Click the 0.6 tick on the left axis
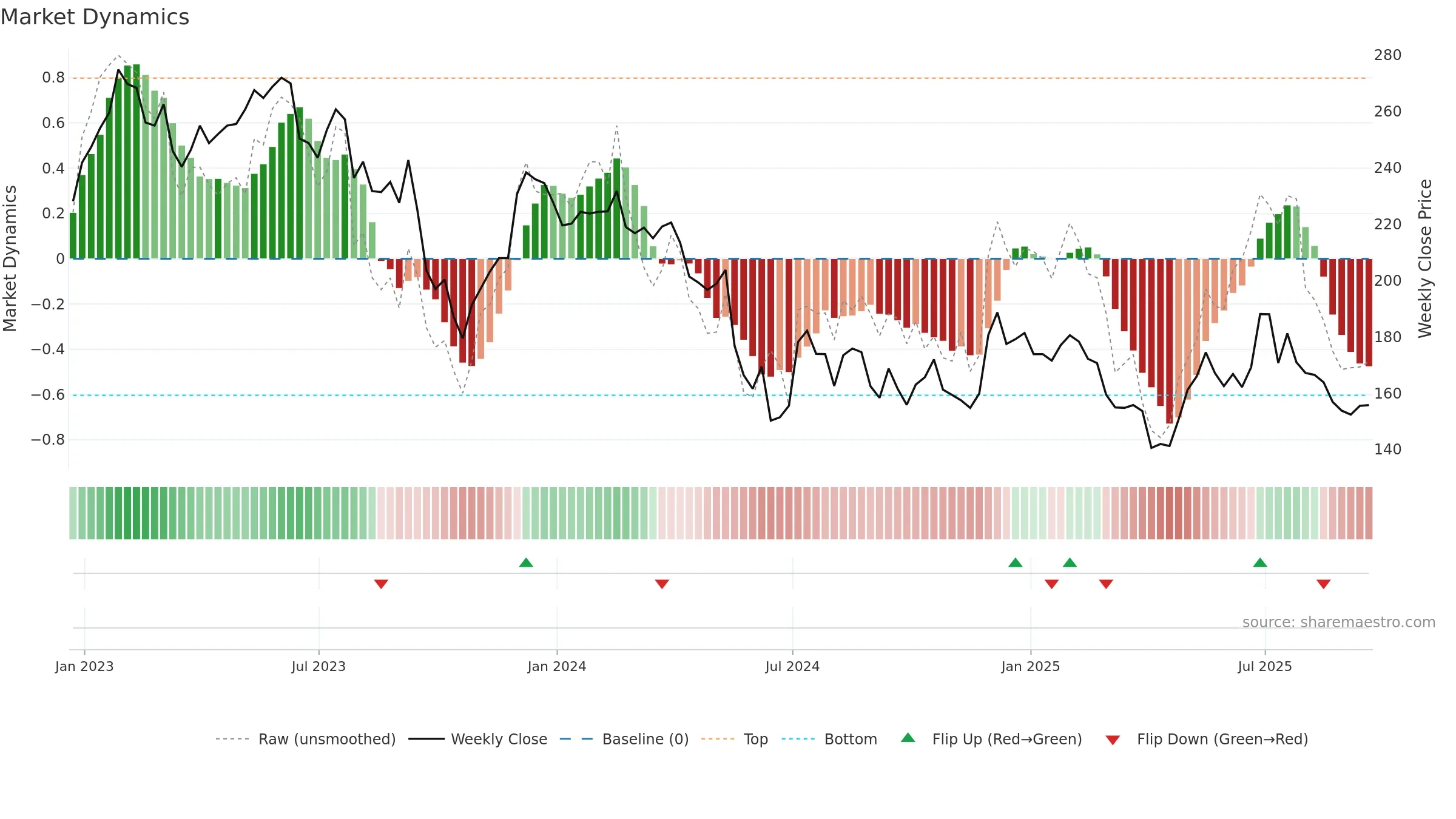The width and height of the screenshot is (1456, 819). pos(53,123)
